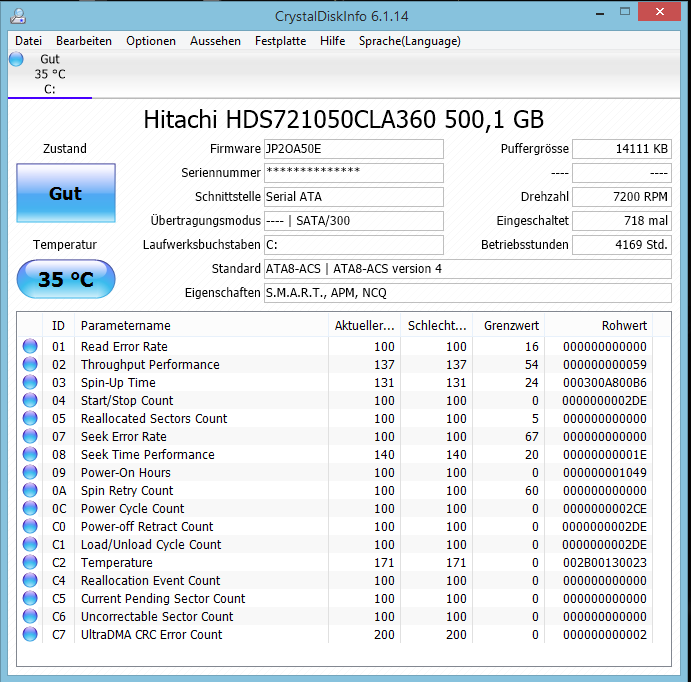Click status orb for UltraDMA CRC Error Count
Image resolution: width=691 pixels, height=682 pixels.
click(x=30, y=634)
